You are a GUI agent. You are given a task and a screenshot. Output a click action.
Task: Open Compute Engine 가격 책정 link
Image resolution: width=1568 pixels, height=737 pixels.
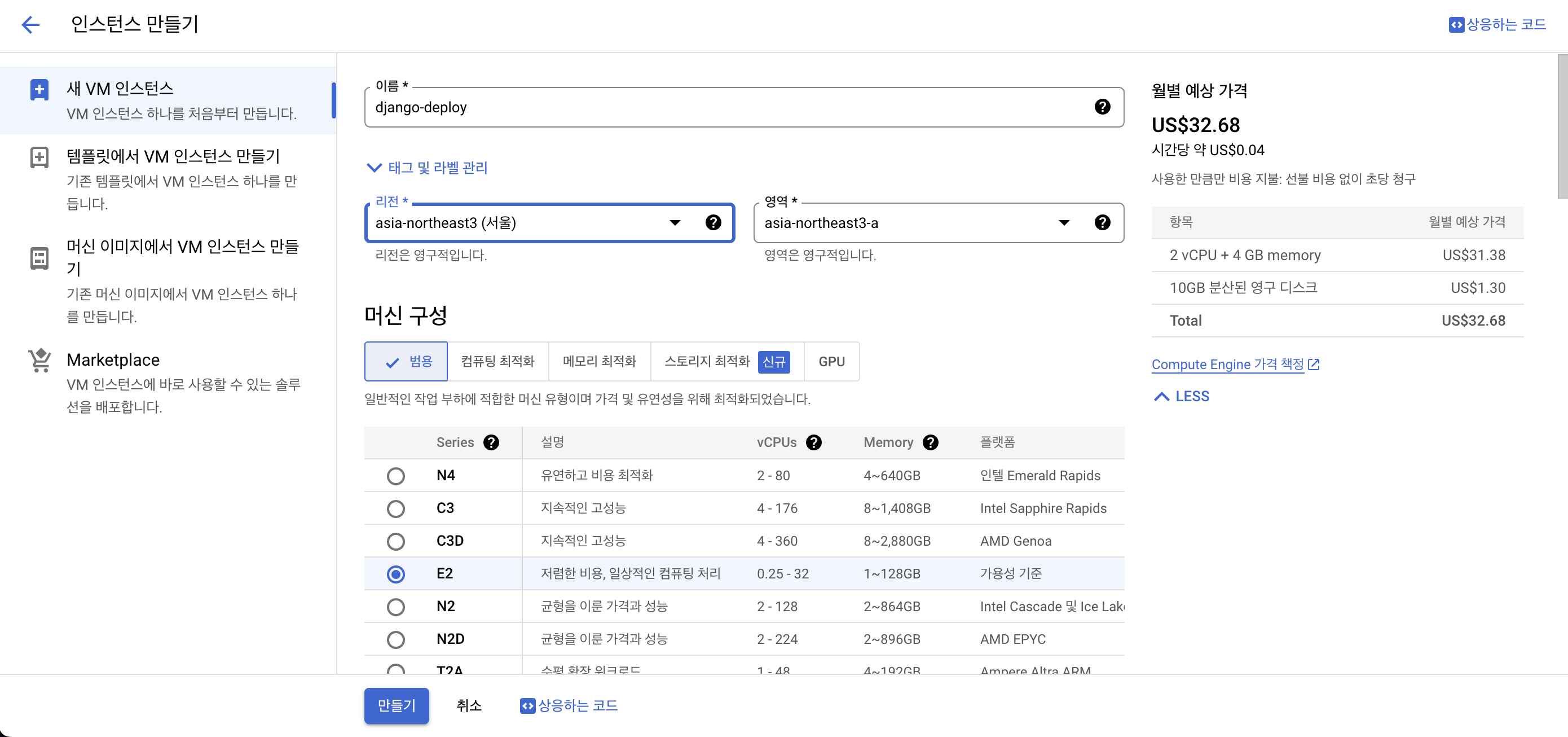[1228, 364]
